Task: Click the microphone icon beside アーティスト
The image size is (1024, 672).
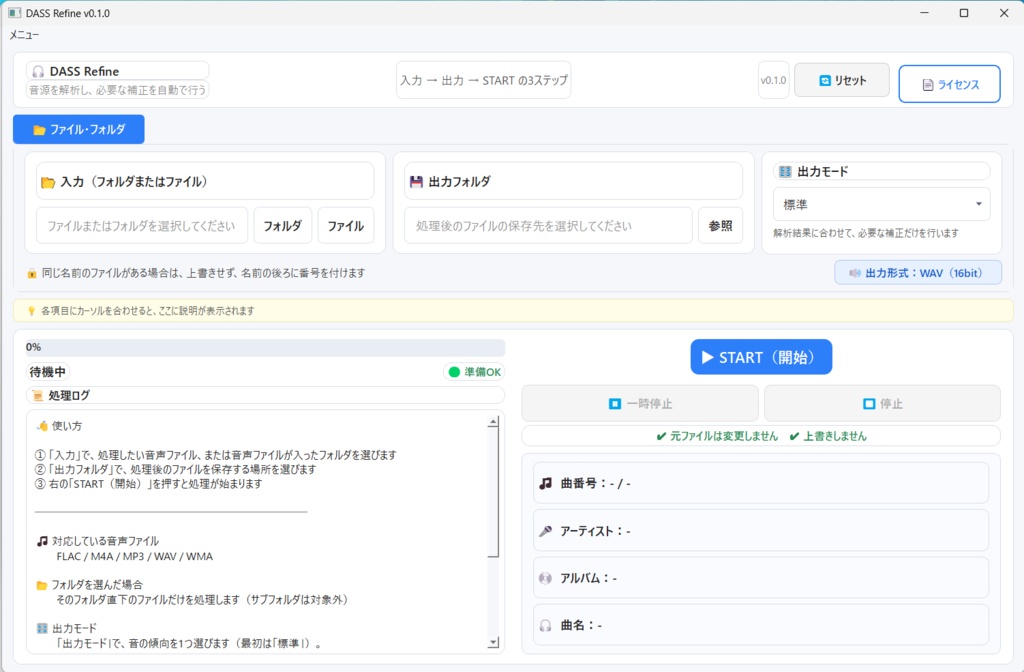Action: click(545, 531)
